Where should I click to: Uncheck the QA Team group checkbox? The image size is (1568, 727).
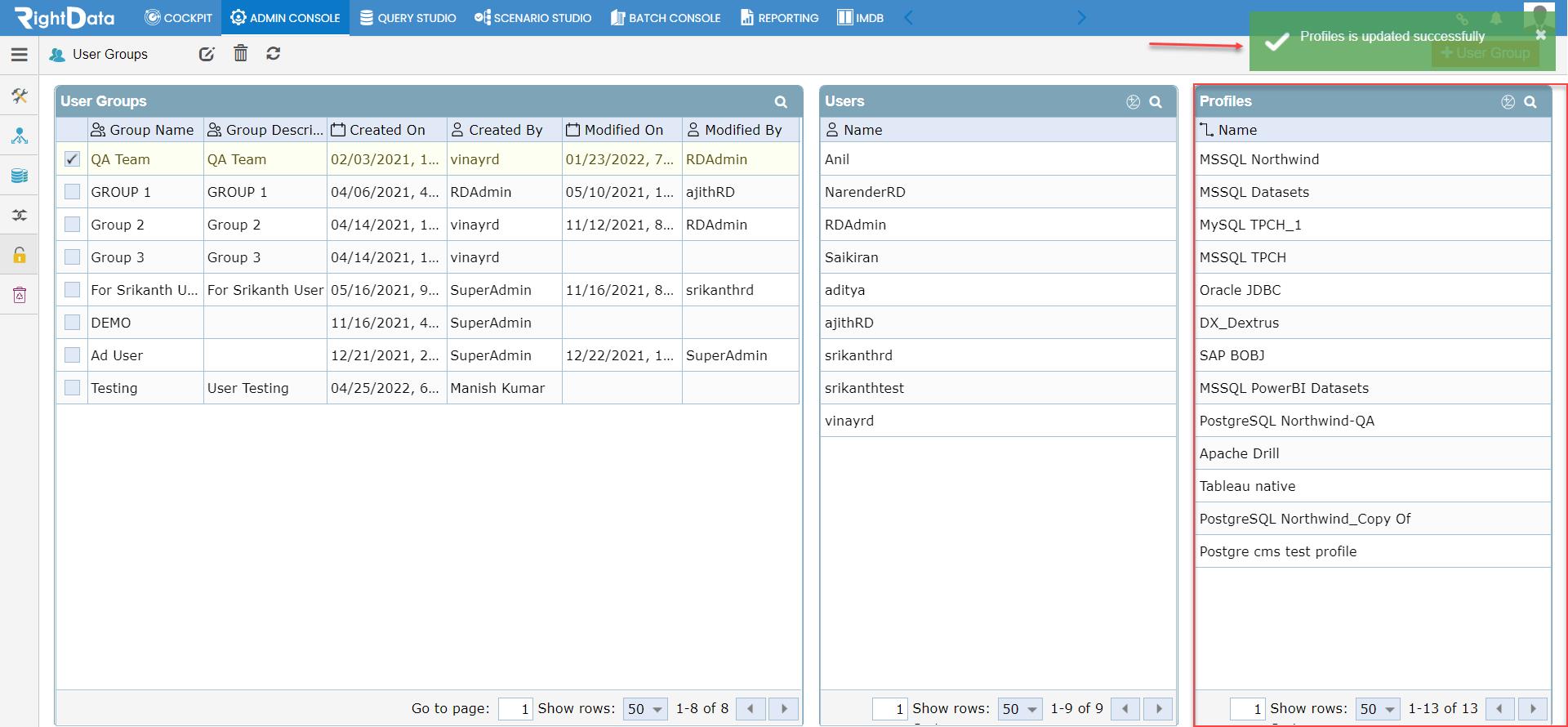click(72, 159)
